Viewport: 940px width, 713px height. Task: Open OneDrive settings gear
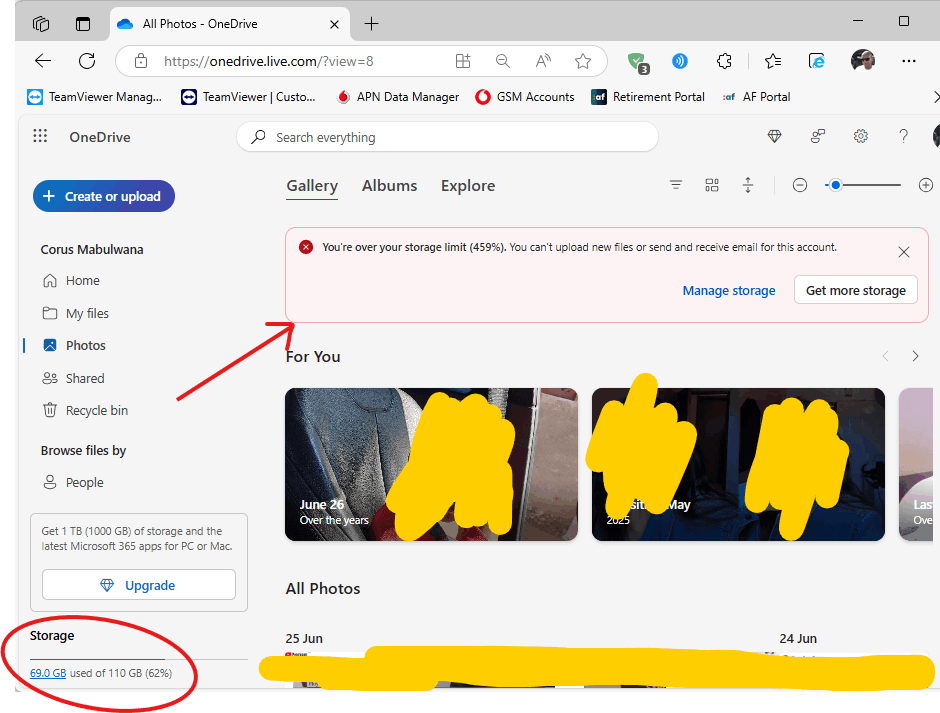(x=861, y=137)
